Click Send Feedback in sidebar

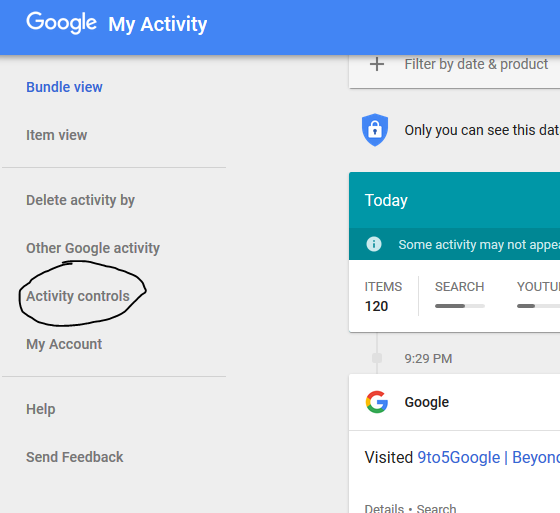point(75,457)
